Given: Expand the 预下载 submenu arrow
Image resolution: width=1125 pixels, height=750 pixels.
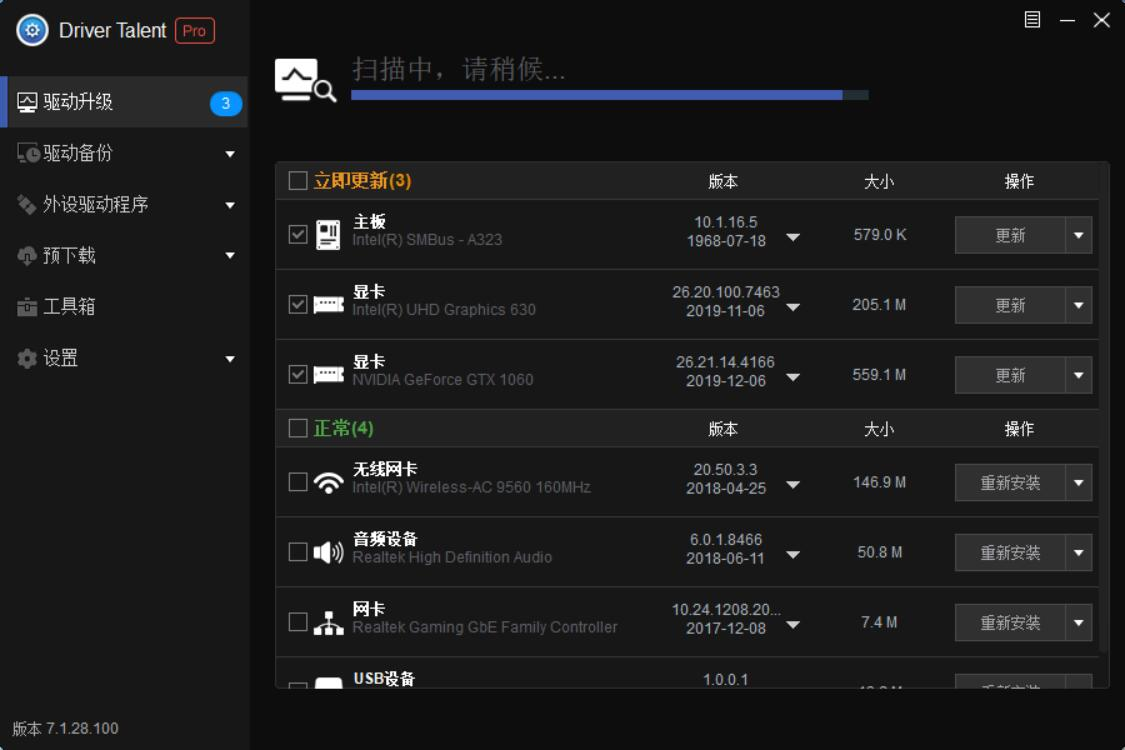Looking at the screenshot, I should [230, 256].
